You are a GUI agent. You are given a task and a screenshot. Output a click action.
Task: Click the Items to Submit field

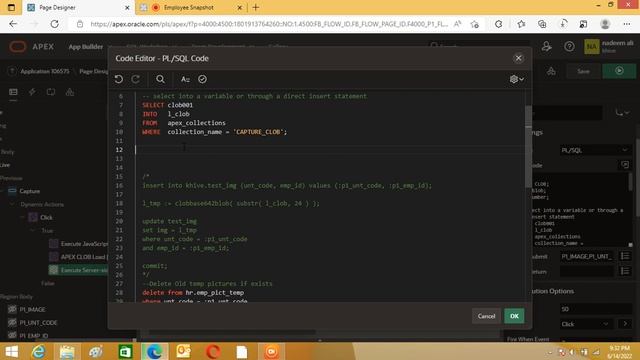[x=587, y=256]
